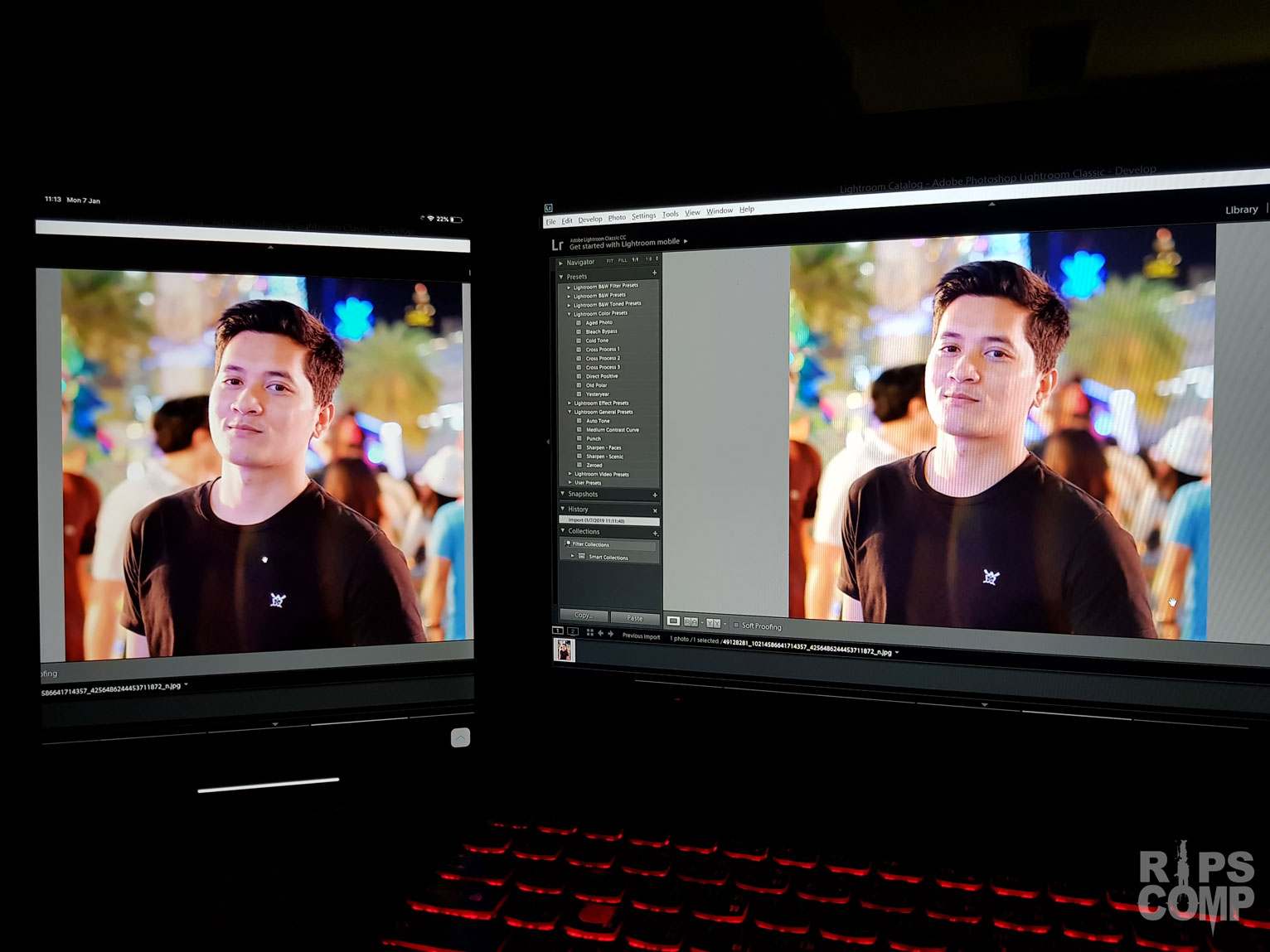
Task: Apply the Punch preset
Action: [594, 439]
